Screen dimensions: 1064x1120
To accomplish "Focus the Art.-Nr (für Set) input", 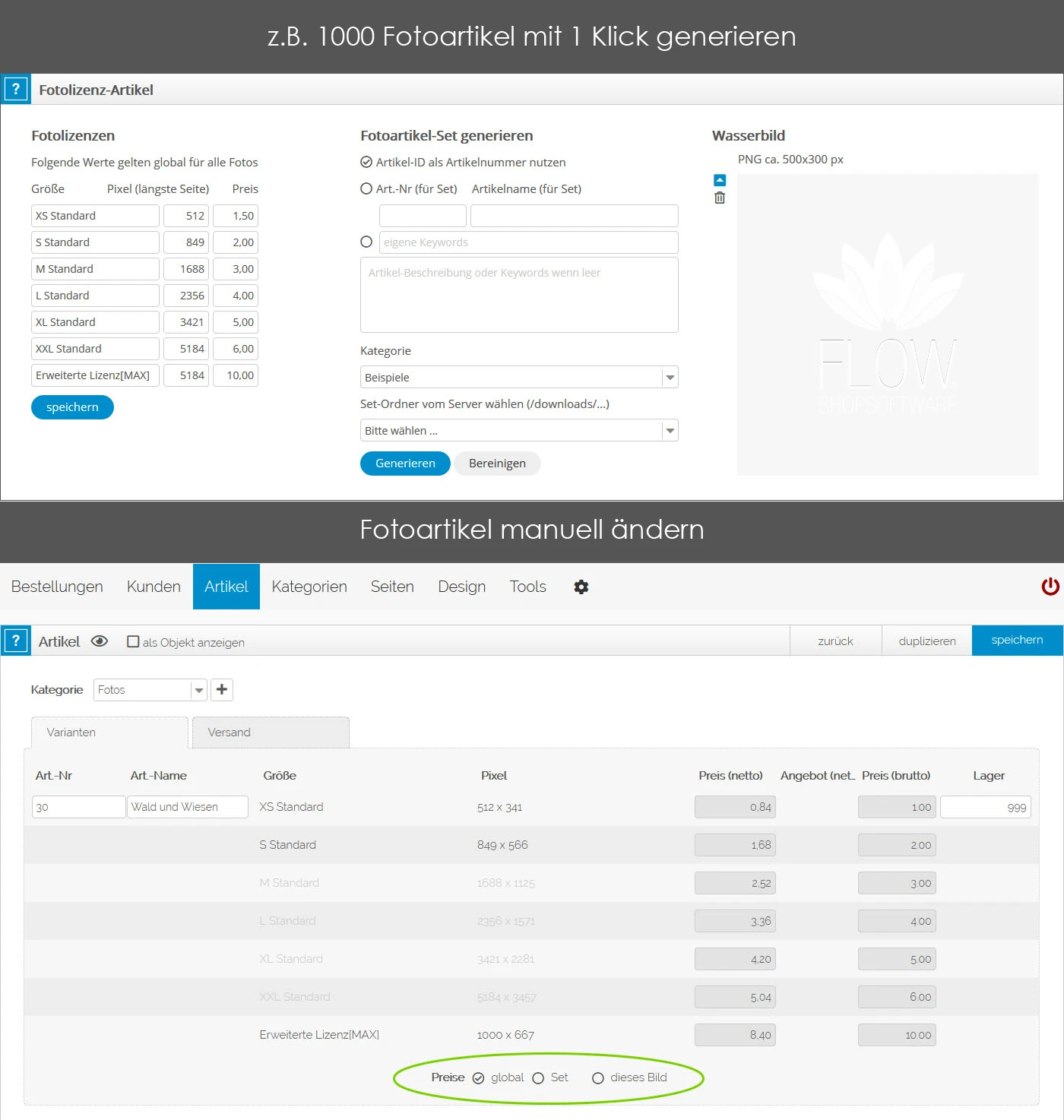I will click(423, 216).
